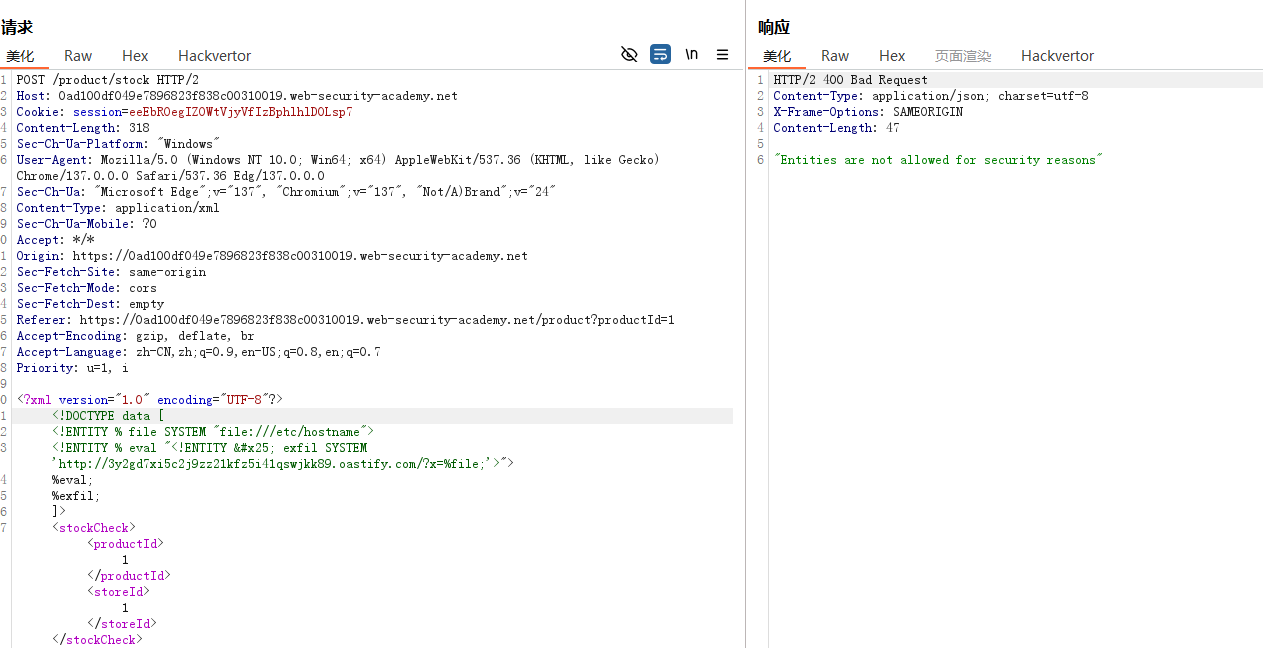Switch to request Raw tab

[78, 56]
